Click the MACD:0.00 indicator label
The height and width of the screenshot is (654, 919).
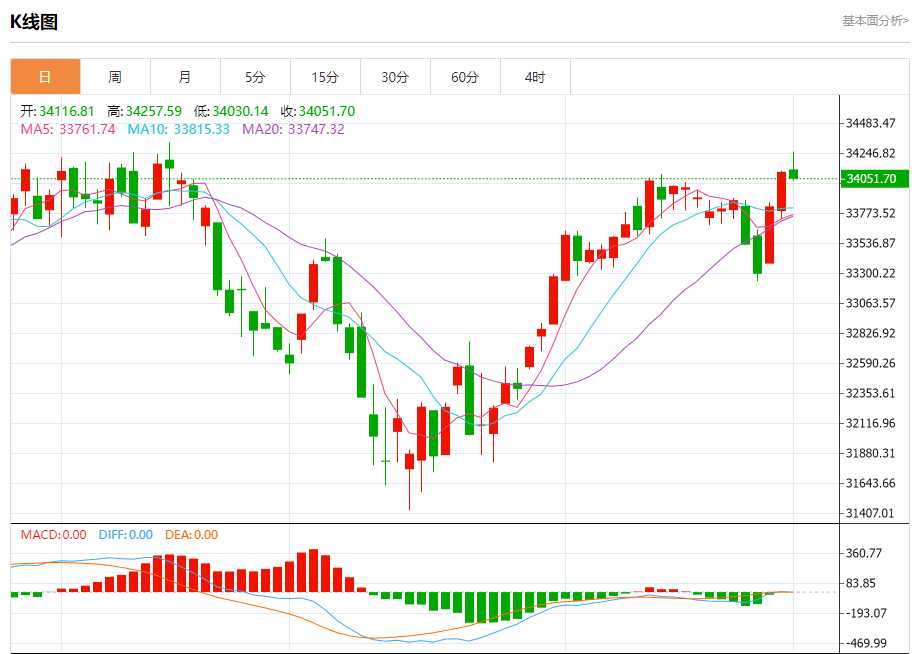(53, 534)
